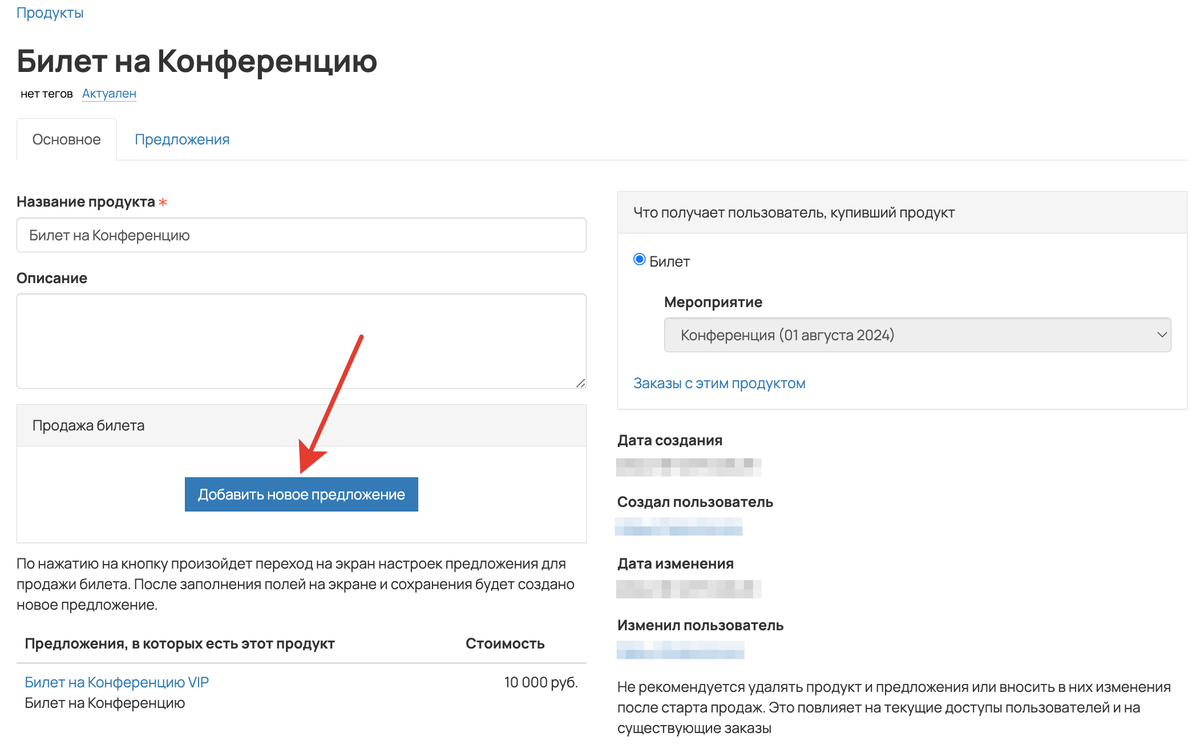1200x749 pixels.
Task: Click the Название продукта input field
Action: [301, 236]
